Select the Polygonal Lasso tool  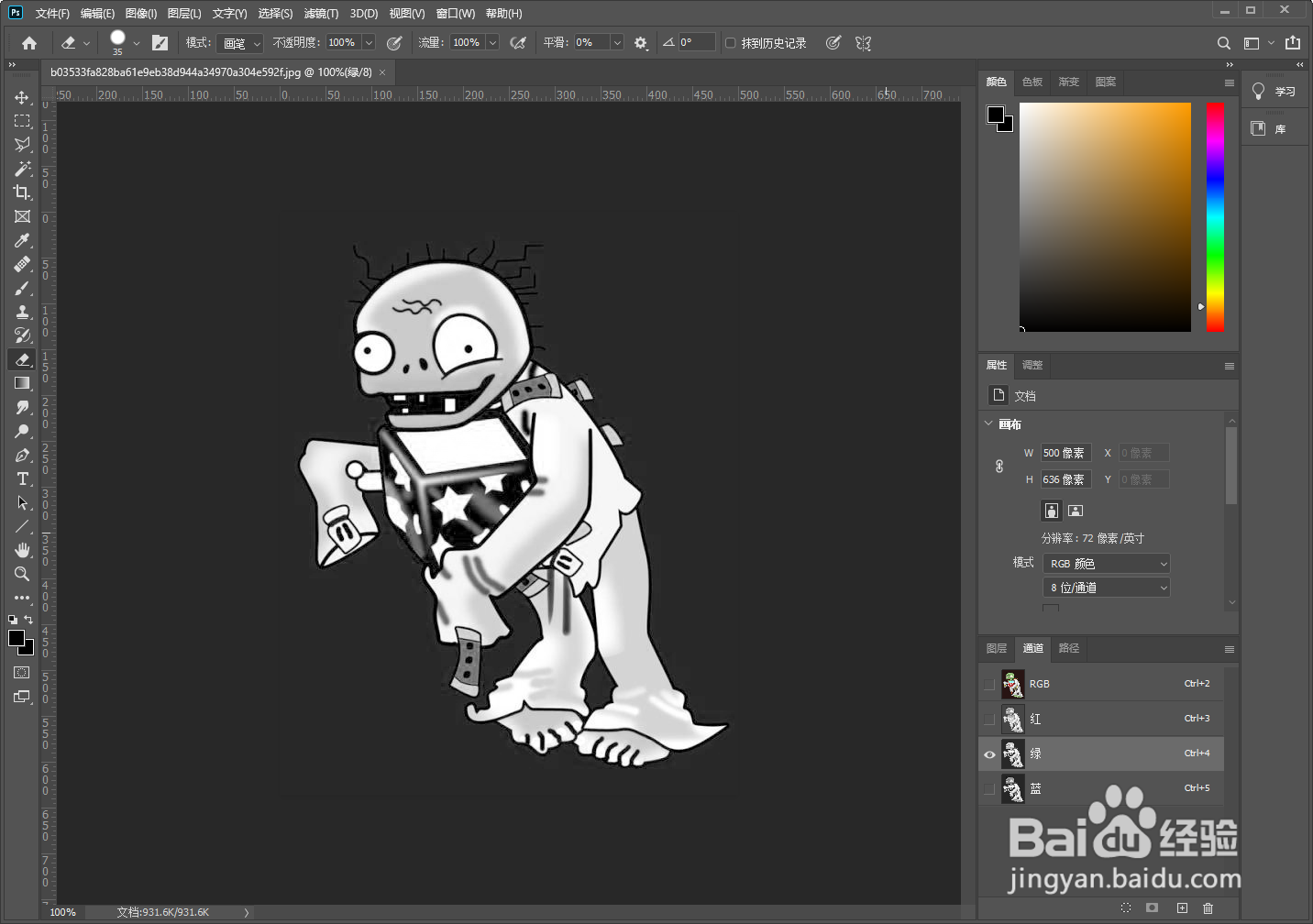[22, 145]
